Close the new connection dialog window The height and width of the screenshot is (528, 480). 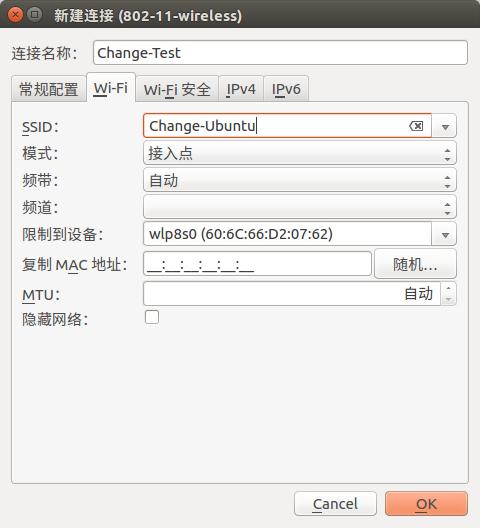click(x=15, y=15)
